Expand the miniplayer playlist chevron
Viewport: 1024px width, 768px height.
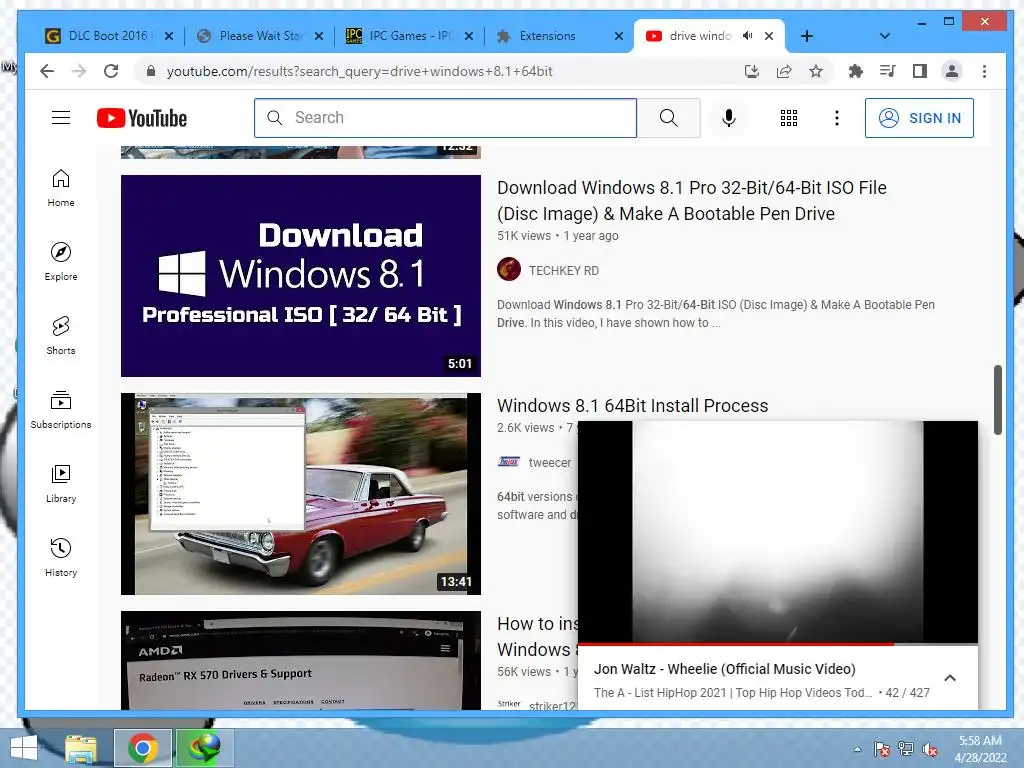click(950, 678)
